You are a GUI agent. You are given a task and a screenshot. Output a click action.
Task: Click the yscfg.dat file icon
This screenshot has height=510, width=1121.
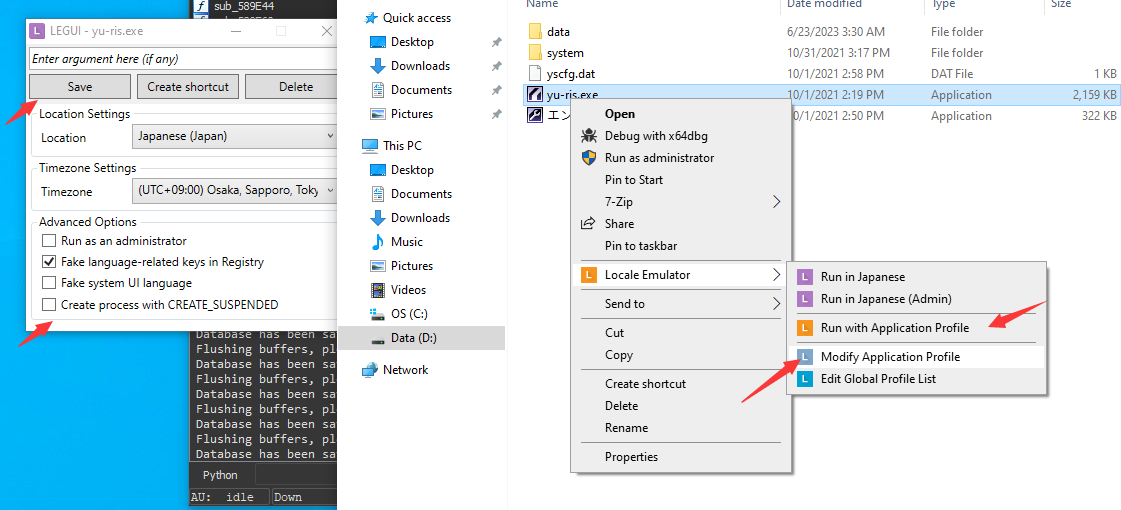tap(535, 74)
